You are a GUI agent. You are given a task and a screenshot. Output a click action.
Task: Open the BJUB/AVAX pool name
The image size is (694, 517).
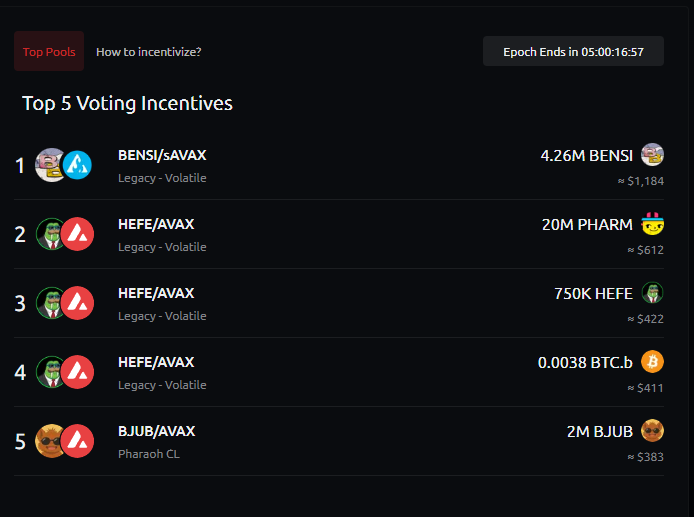click(x=156, y=431)
